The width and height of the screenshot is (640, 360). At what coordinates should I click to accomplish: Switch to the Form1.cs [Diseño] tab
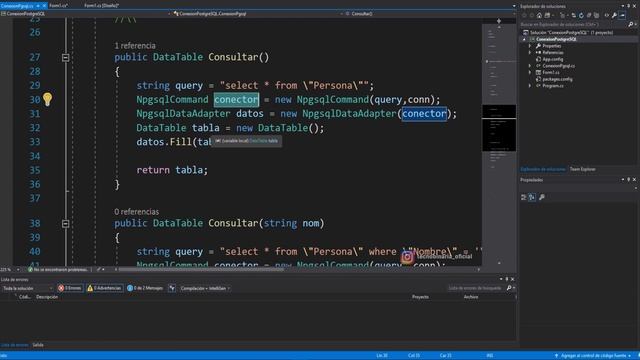(101, 6)
